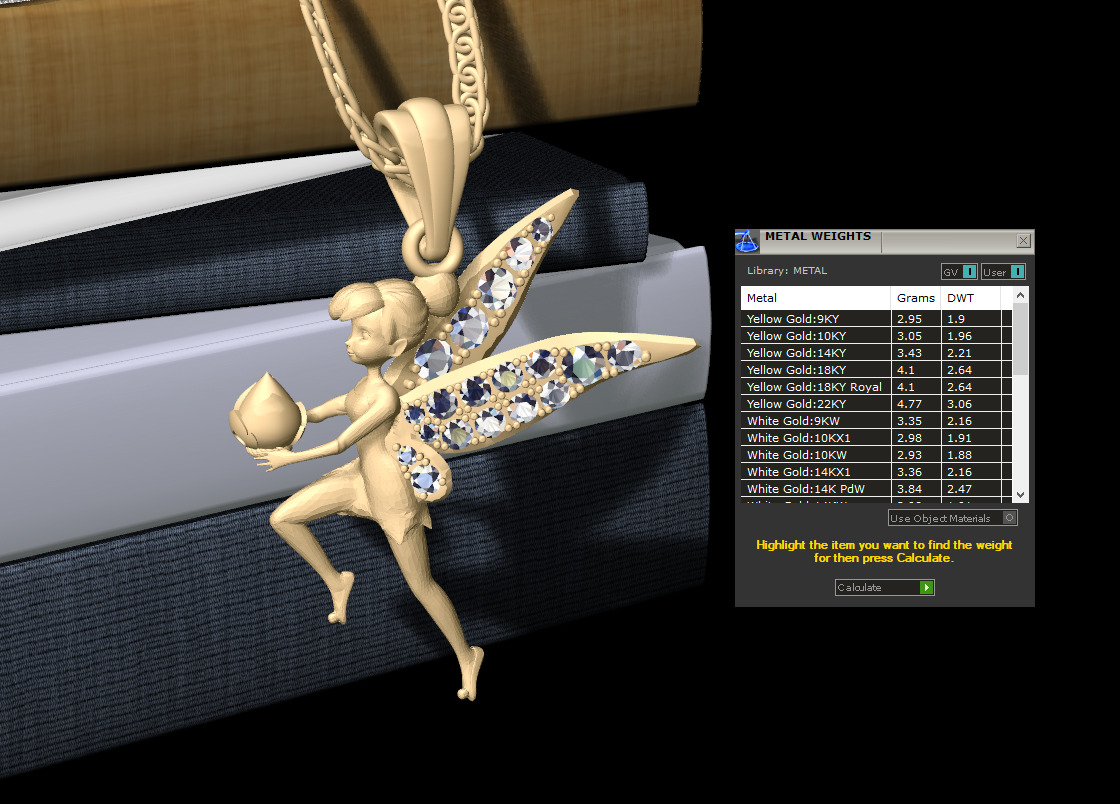This screenshot has width=1120, height=804.
Task: Click the 1.96 DWT value
Action: point(959,336)
